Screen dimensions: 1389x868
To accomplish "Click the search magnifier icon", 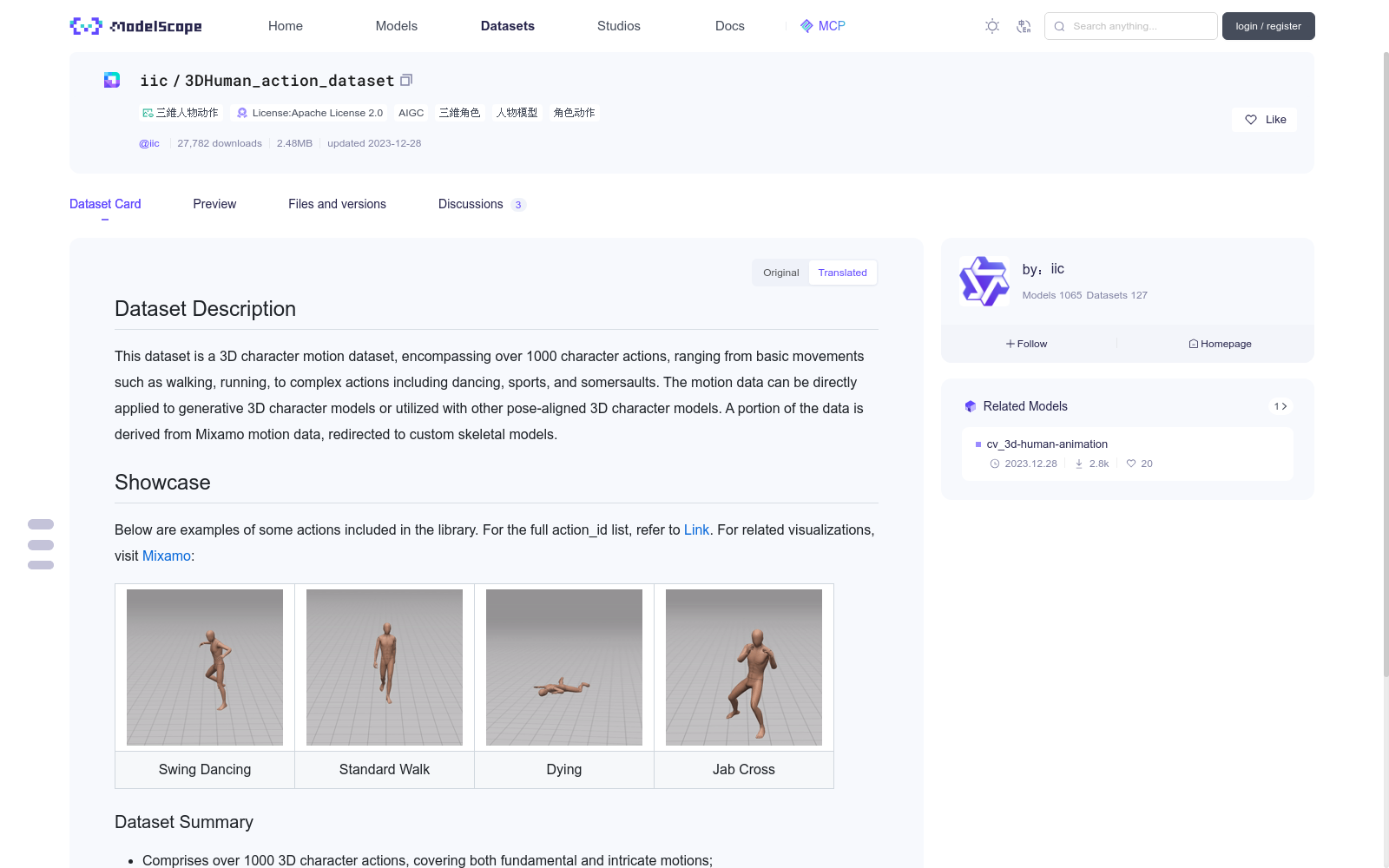I will pyautogui.click(x=1059, y=26).
